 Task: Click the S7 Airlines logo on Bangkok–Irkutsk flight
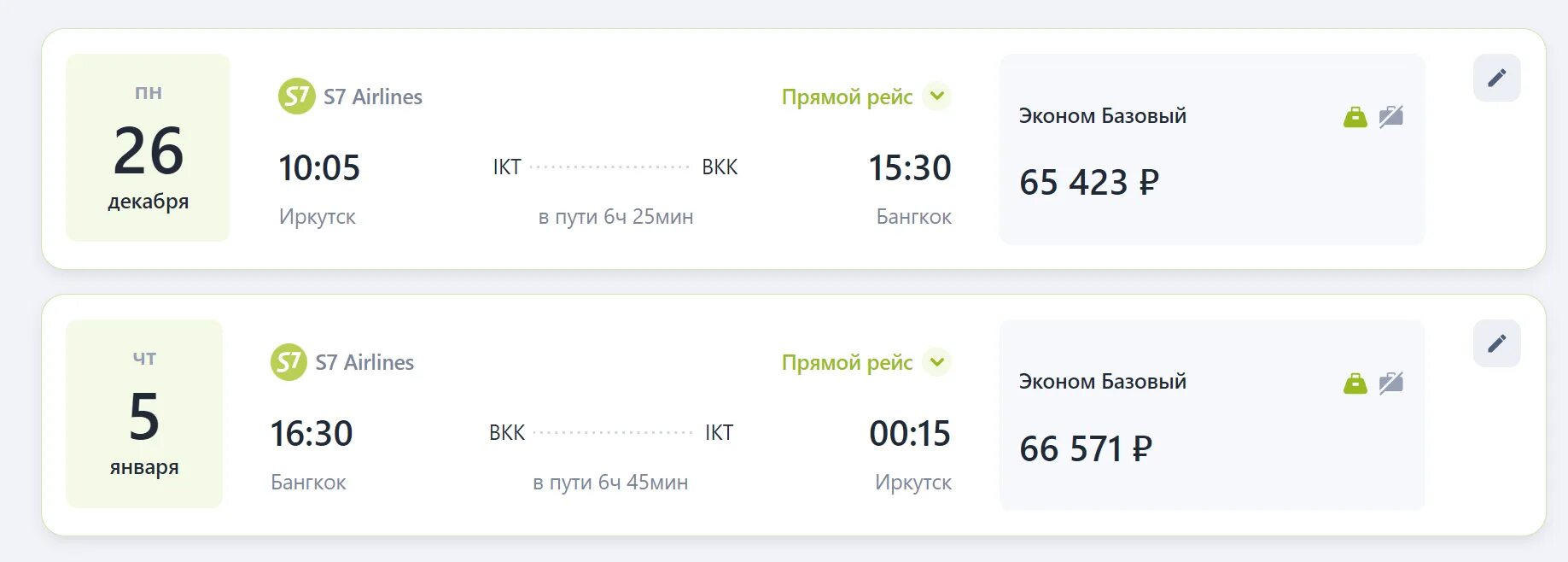(x=289, y=362)
